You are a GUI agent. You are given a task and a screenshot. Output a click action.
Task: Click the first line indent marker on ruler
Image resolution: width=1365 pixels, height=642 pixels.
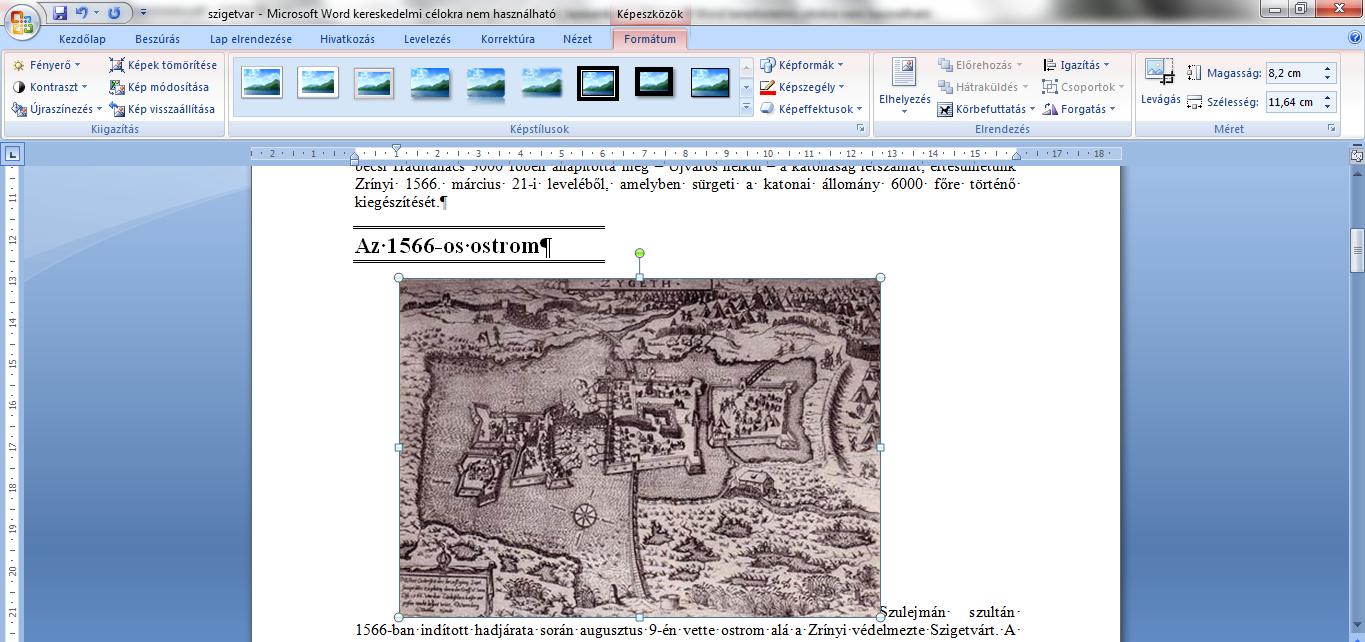pos(396,149)
